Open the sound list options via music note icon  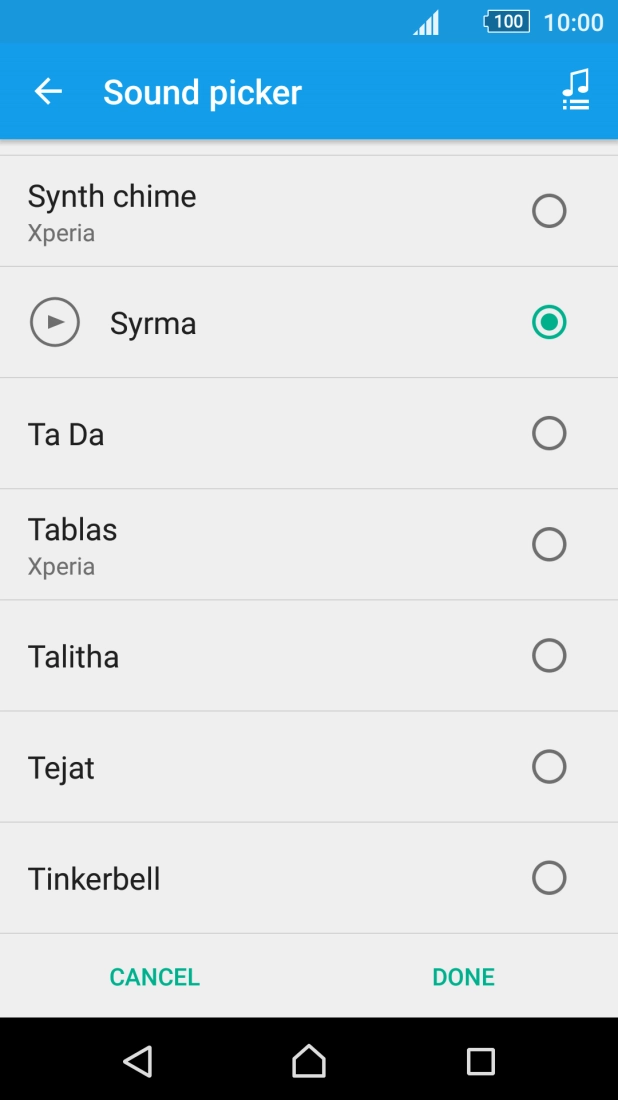(575, 91)
